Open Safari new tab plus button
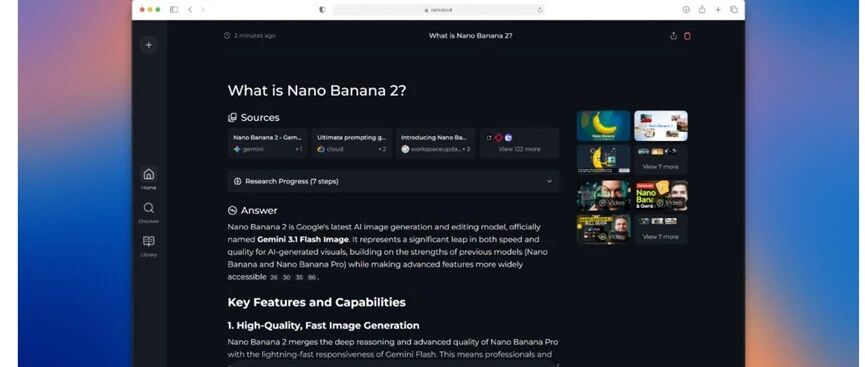The width and height of the screenshot is (865, 367). [x=718, y=9]
